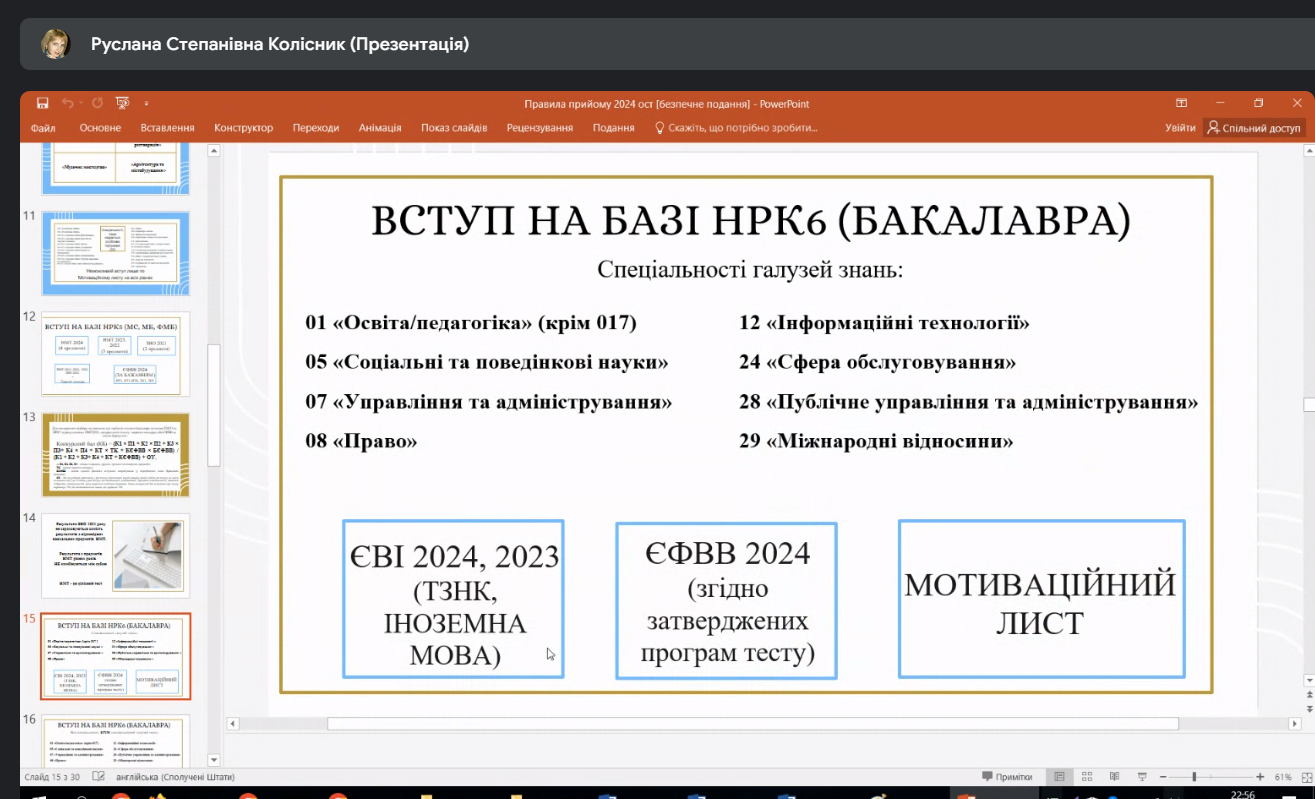Click the 'Слайд 15 з 30' status indicator
Image resolution: width=1315 pixels, height=799 pixels.
pyautogui.click(x=52, y=776)
